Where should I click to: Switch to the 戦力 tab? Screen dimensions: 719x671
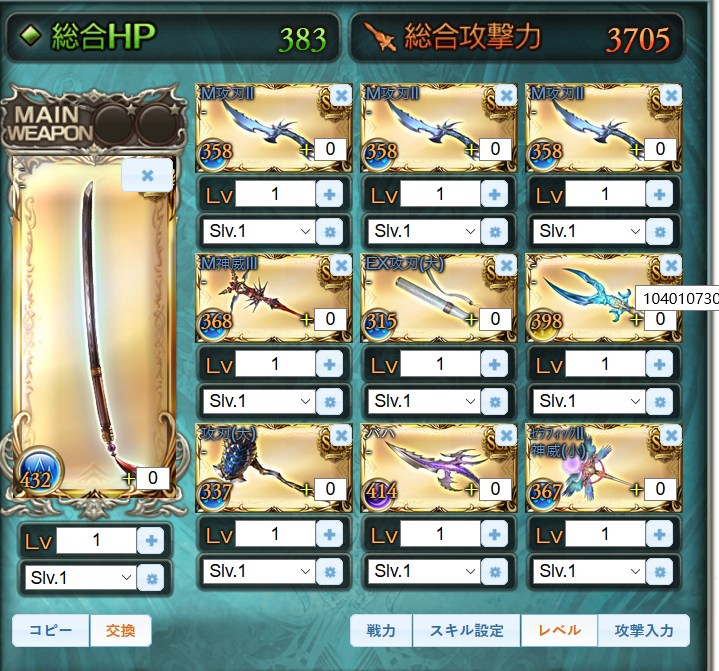click(381, 631)
